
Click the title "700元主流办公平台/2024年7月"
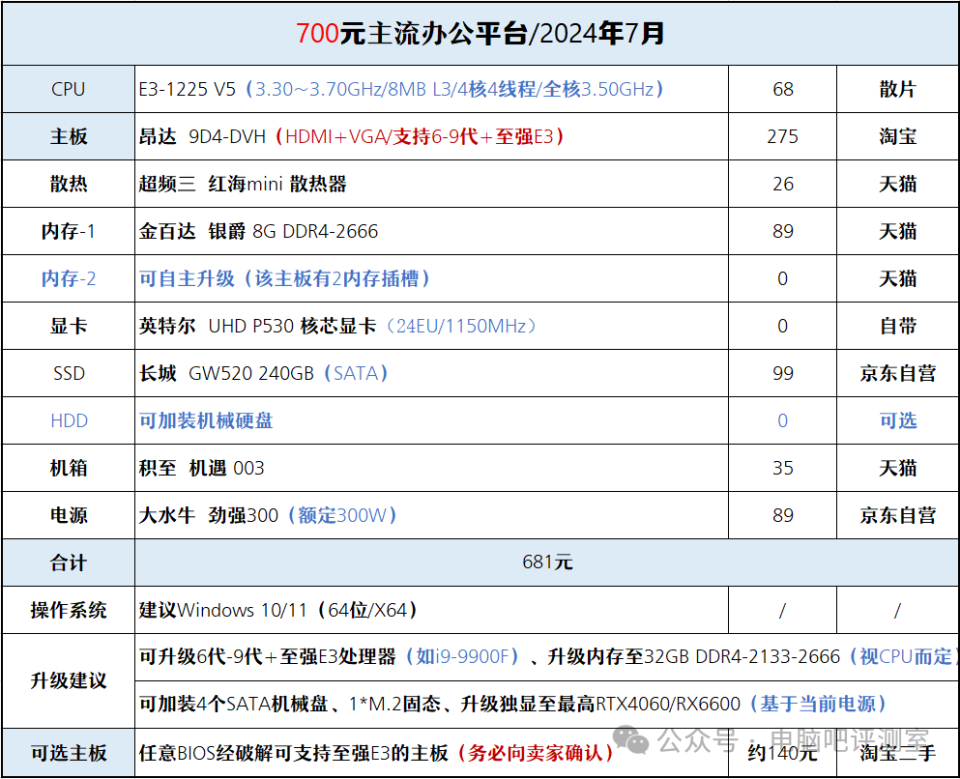(x=481, y=33)
